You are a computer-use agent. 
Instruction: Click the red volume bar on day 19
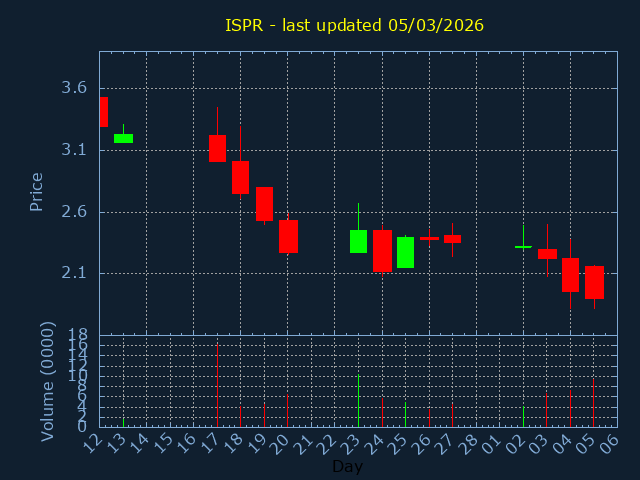[264, 414]
